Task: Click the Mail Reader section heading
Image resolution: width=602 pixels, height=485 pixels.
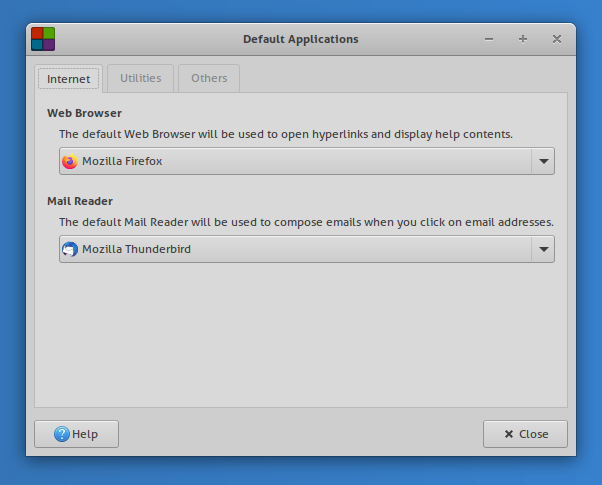Action: [80, 201]
